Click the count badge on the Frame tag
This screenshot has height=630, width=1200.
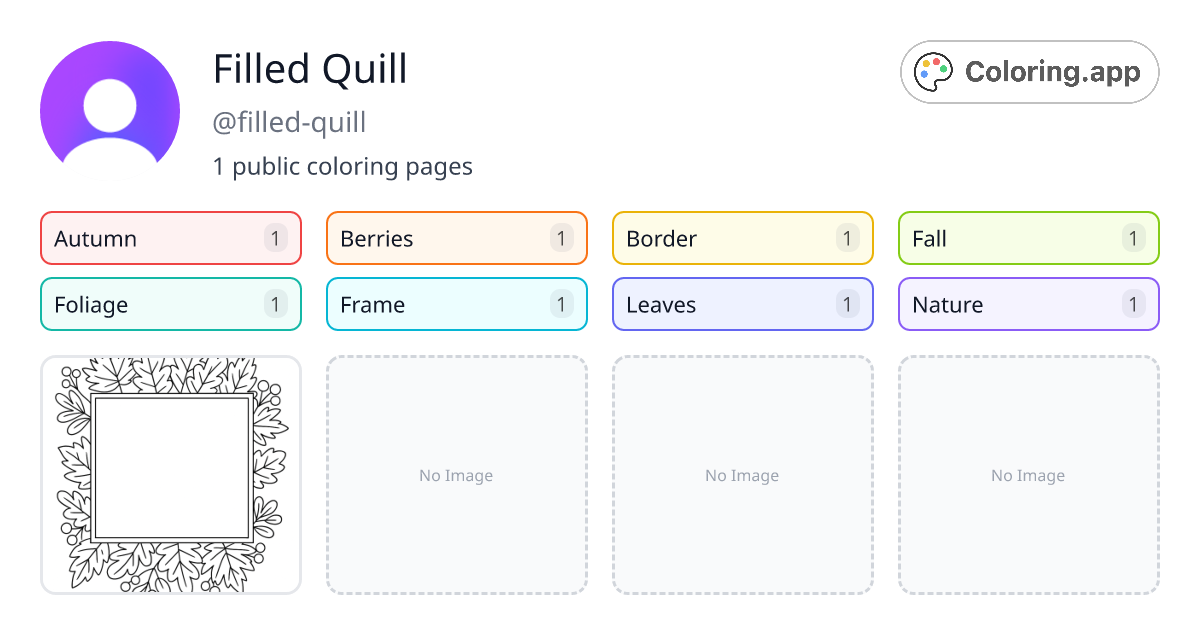(x=561, y=304)
